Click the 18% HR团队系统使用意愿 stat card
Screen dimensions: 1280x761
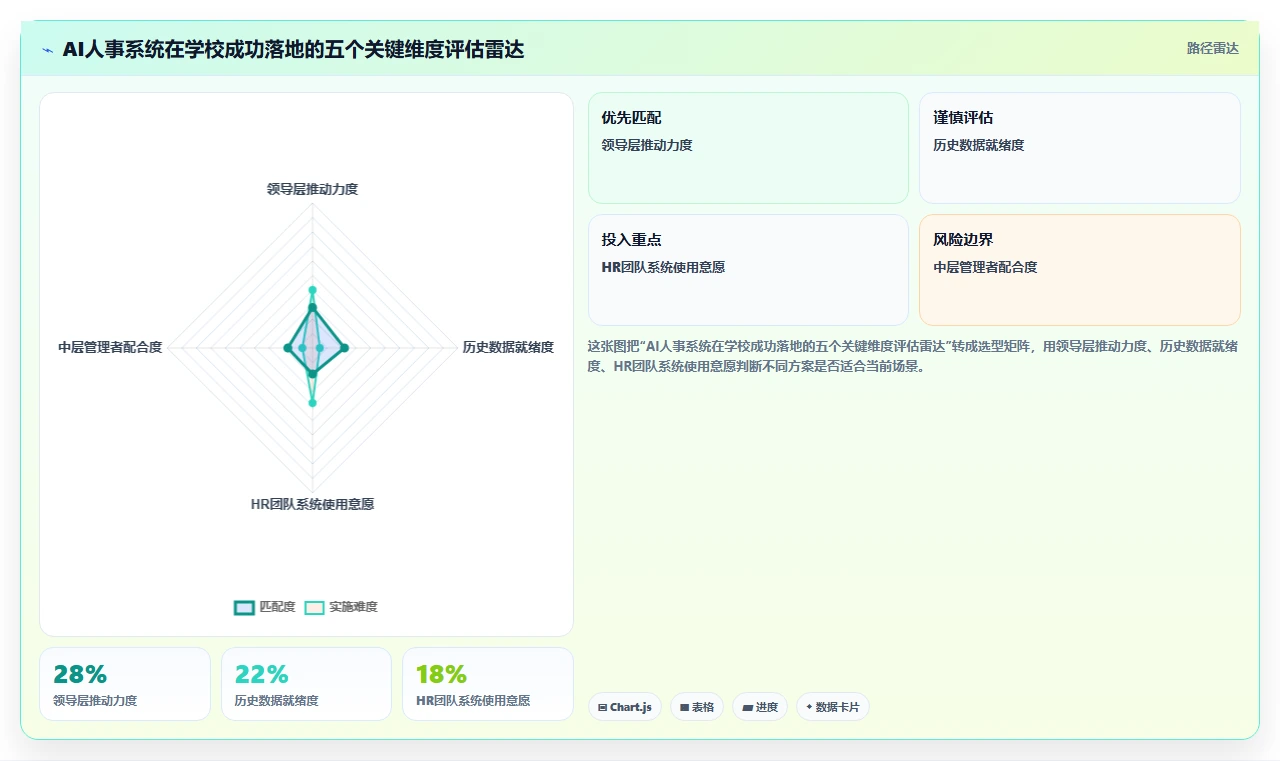pyautogui.click(x=488, y=684)
